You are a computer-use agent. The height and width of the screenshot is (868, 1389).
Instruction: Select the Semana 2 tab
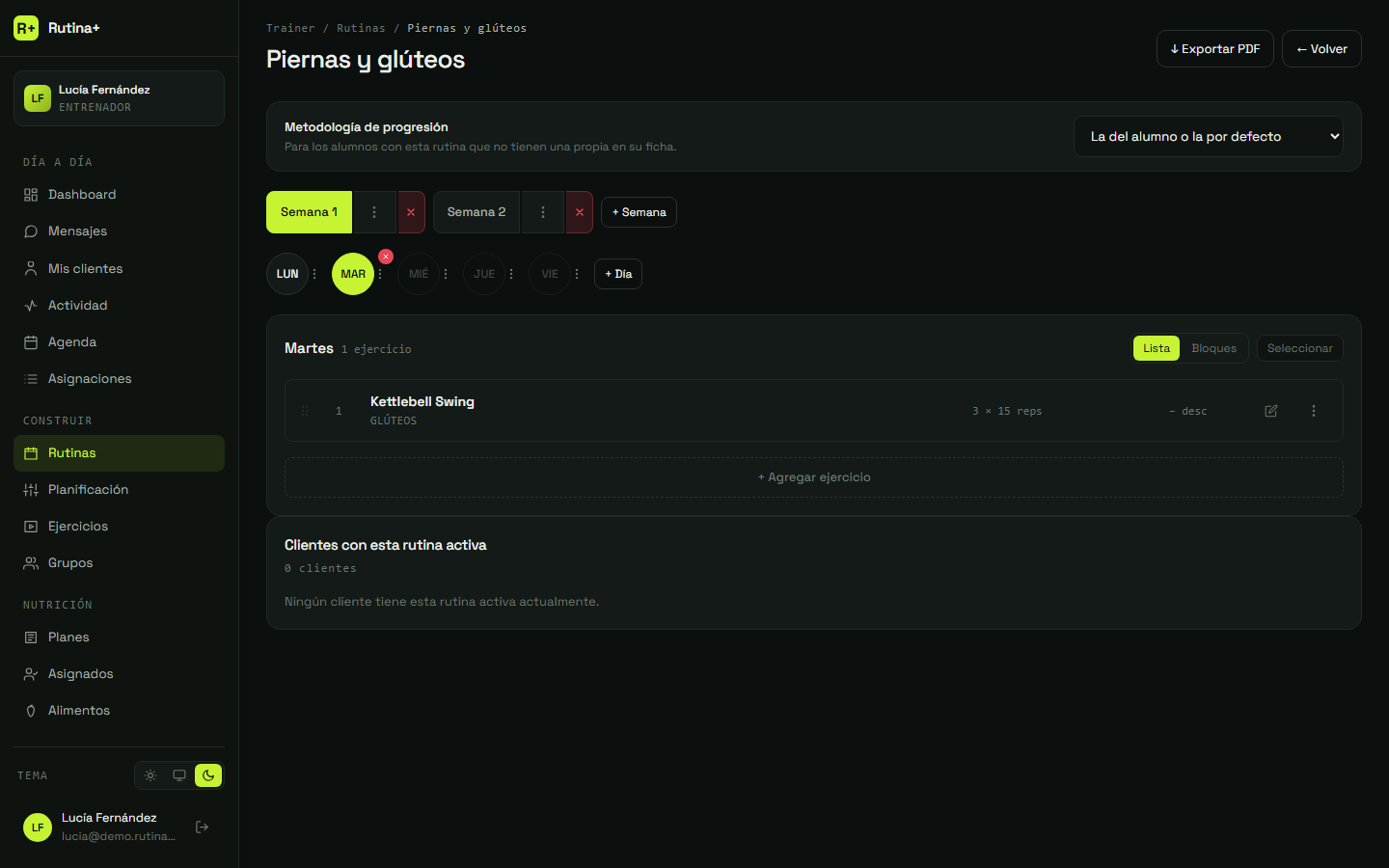[477, 212]
